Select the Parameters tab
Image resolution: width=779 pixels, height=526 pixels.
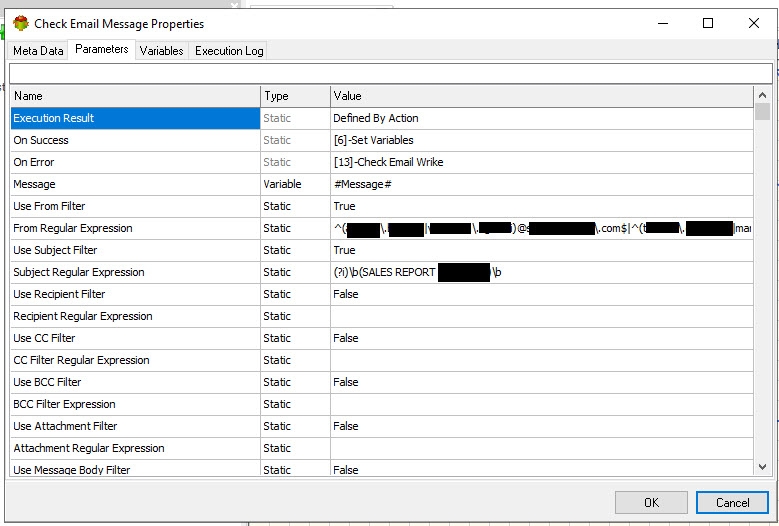click(101, 49)
